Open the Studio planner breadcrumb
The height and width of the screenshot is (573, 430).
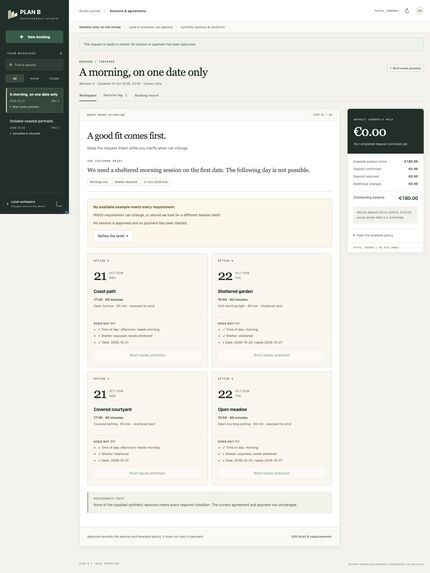point(90,11)
